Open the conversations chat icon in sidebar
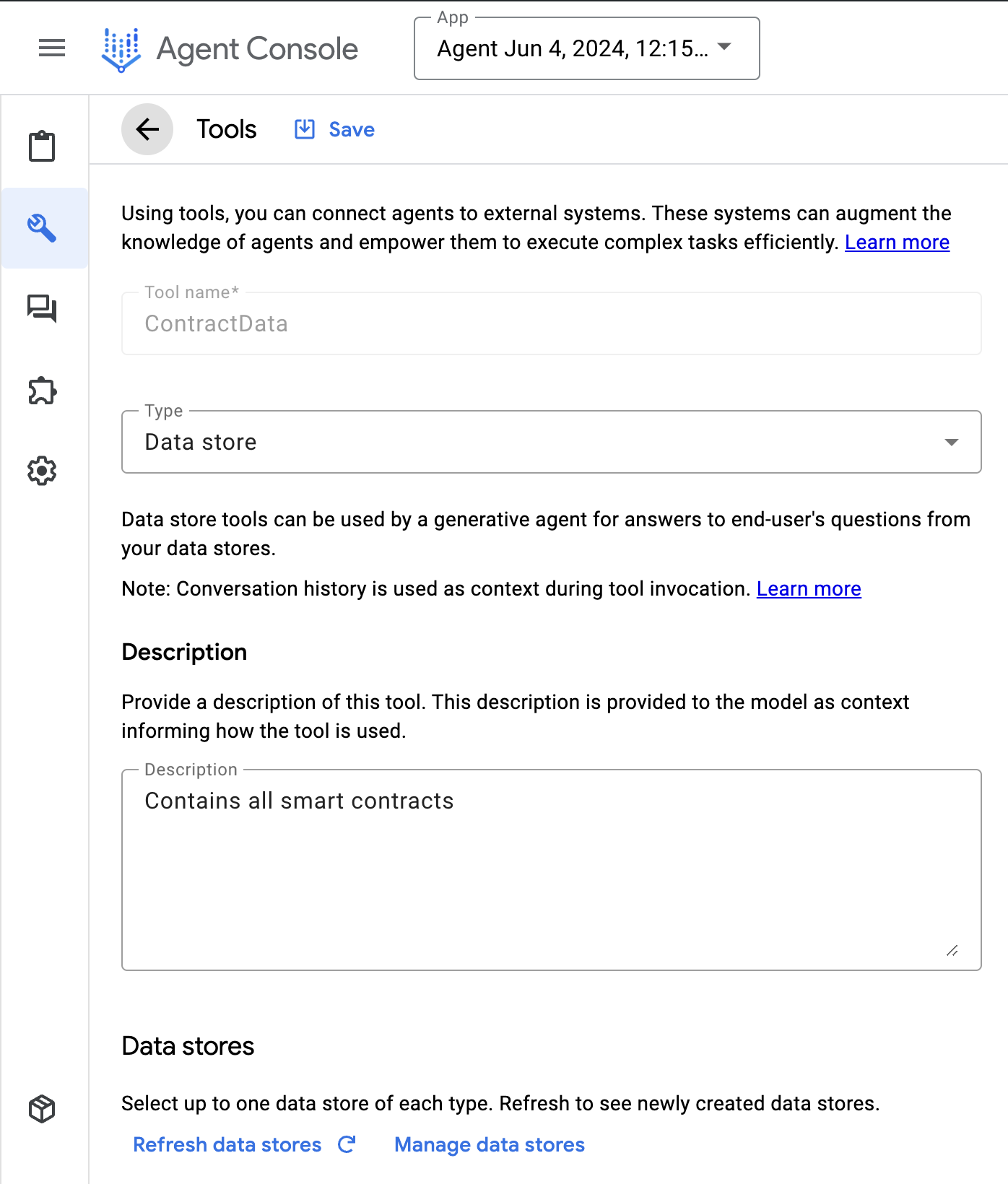The height and width of the screenshot is (1184, 1008). [42, 309]
